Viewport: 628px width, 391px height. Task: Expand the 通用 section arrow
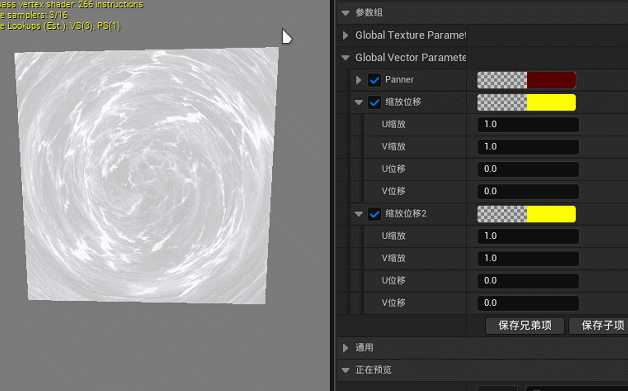[346, 348]
